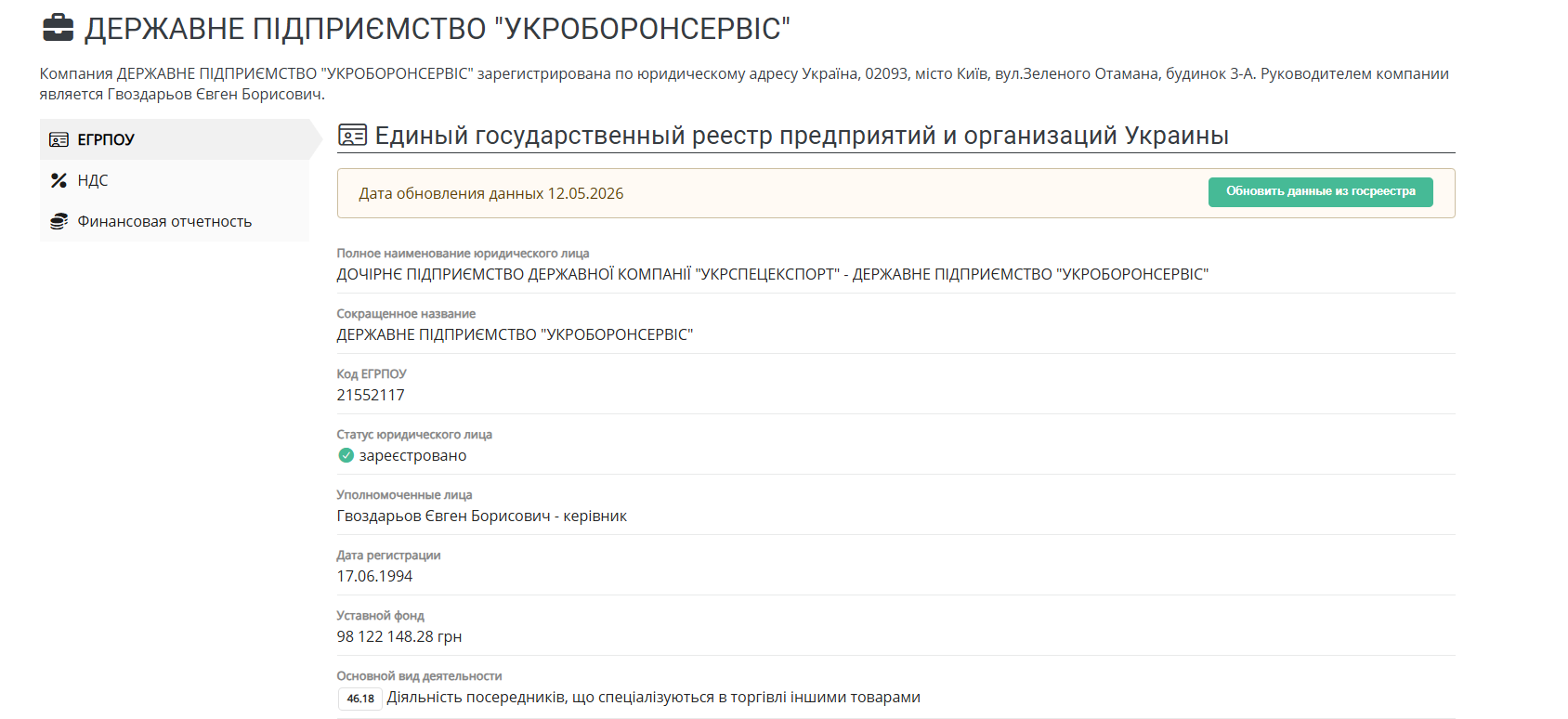Image resolution: width=1568 pixels, height=719 pixels.
Task: Click the page title ДЕРЖАВНЕ ПІДПРИЄМСТВО "УКРОБОРОНСЕРВІС"
Action: 437,29
